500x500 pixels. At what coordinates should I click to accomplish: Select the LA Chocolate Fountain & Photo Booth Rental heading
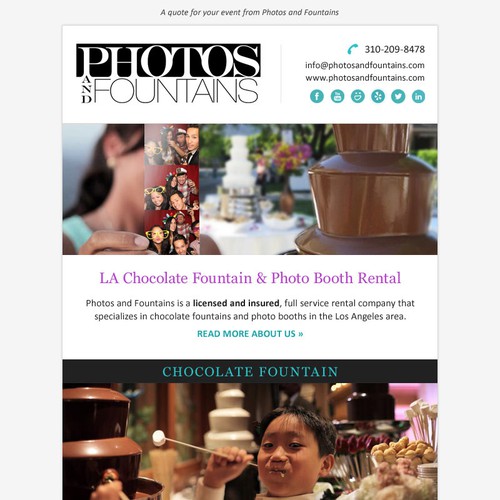pyautogui.click(x=250, y=278)
